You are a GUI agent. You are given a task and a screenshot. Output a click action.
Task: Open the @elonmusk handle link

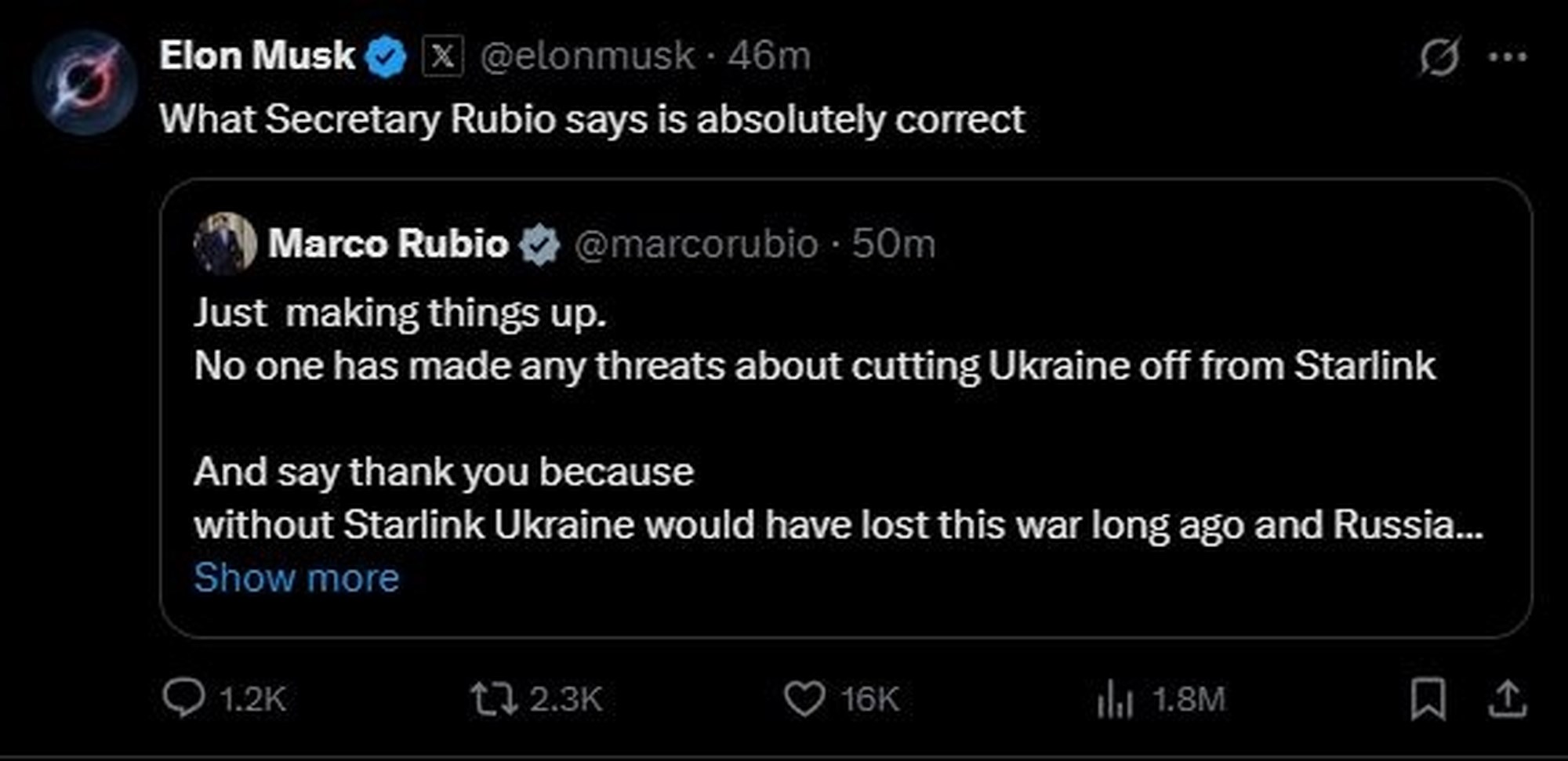[587, 56]
